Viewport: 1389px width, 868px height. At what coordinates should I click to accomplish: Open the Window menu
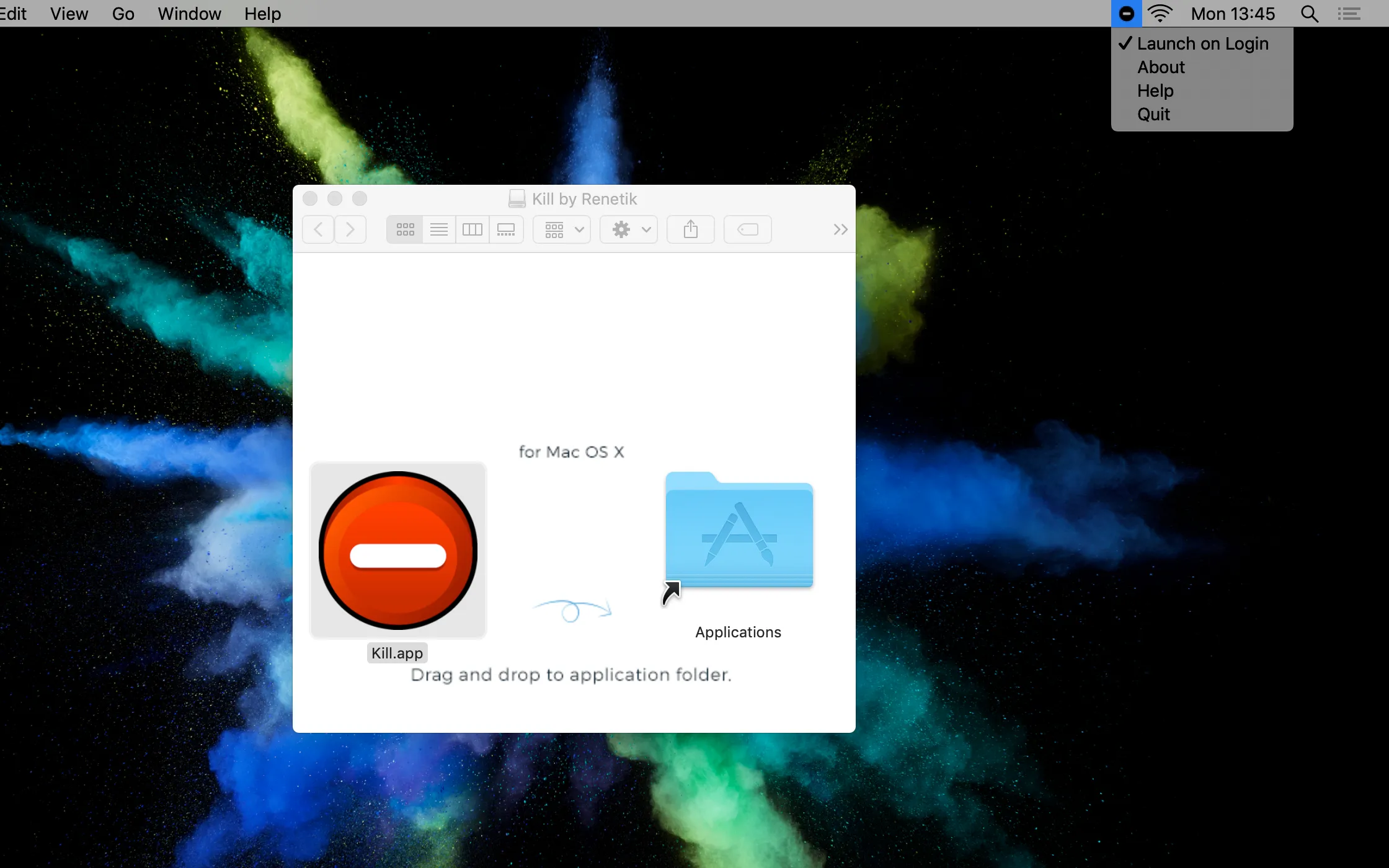tap(189, 14)
